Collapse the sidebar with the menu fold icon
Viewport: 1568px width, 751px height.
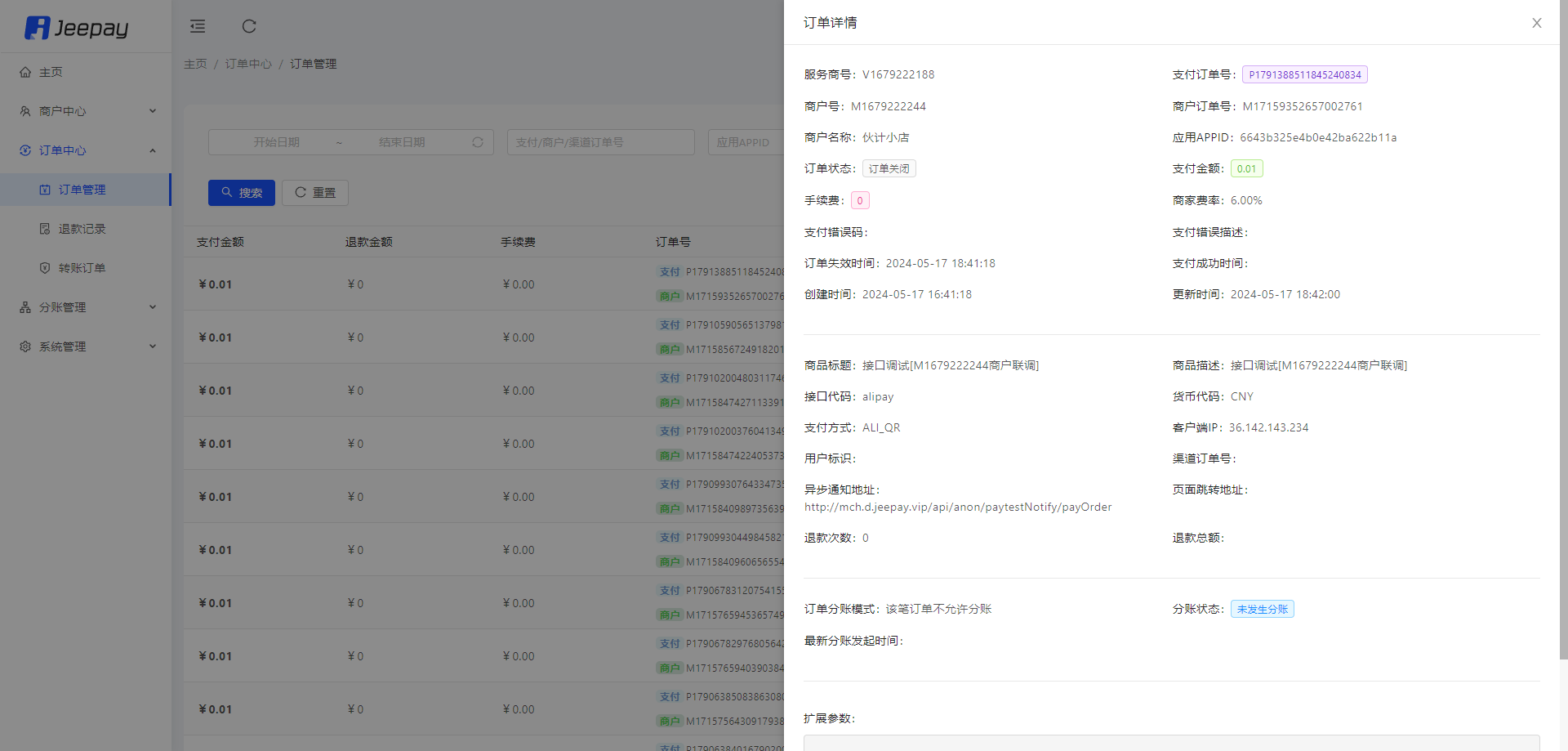(198, 26)
